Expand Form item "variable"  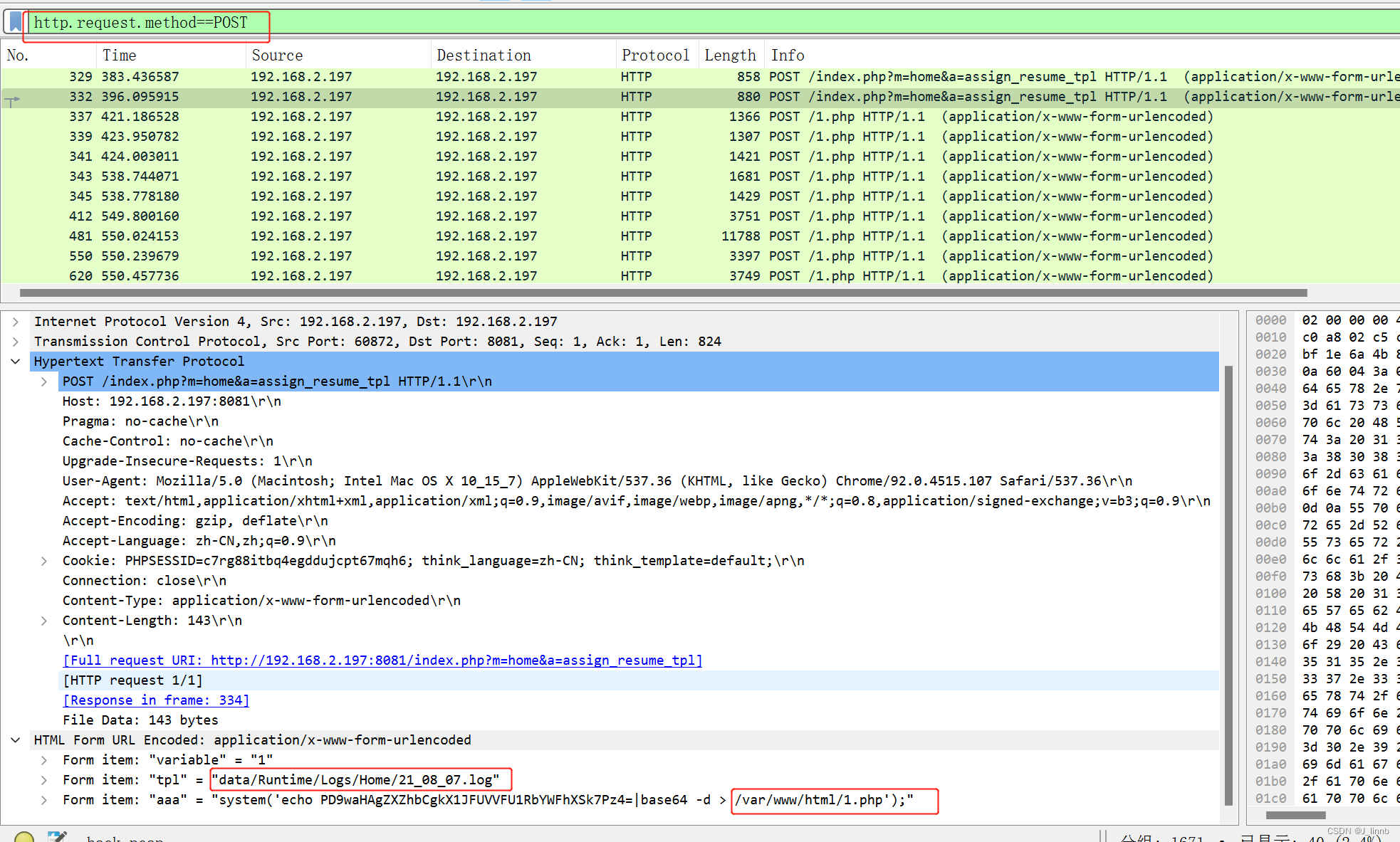45,759
